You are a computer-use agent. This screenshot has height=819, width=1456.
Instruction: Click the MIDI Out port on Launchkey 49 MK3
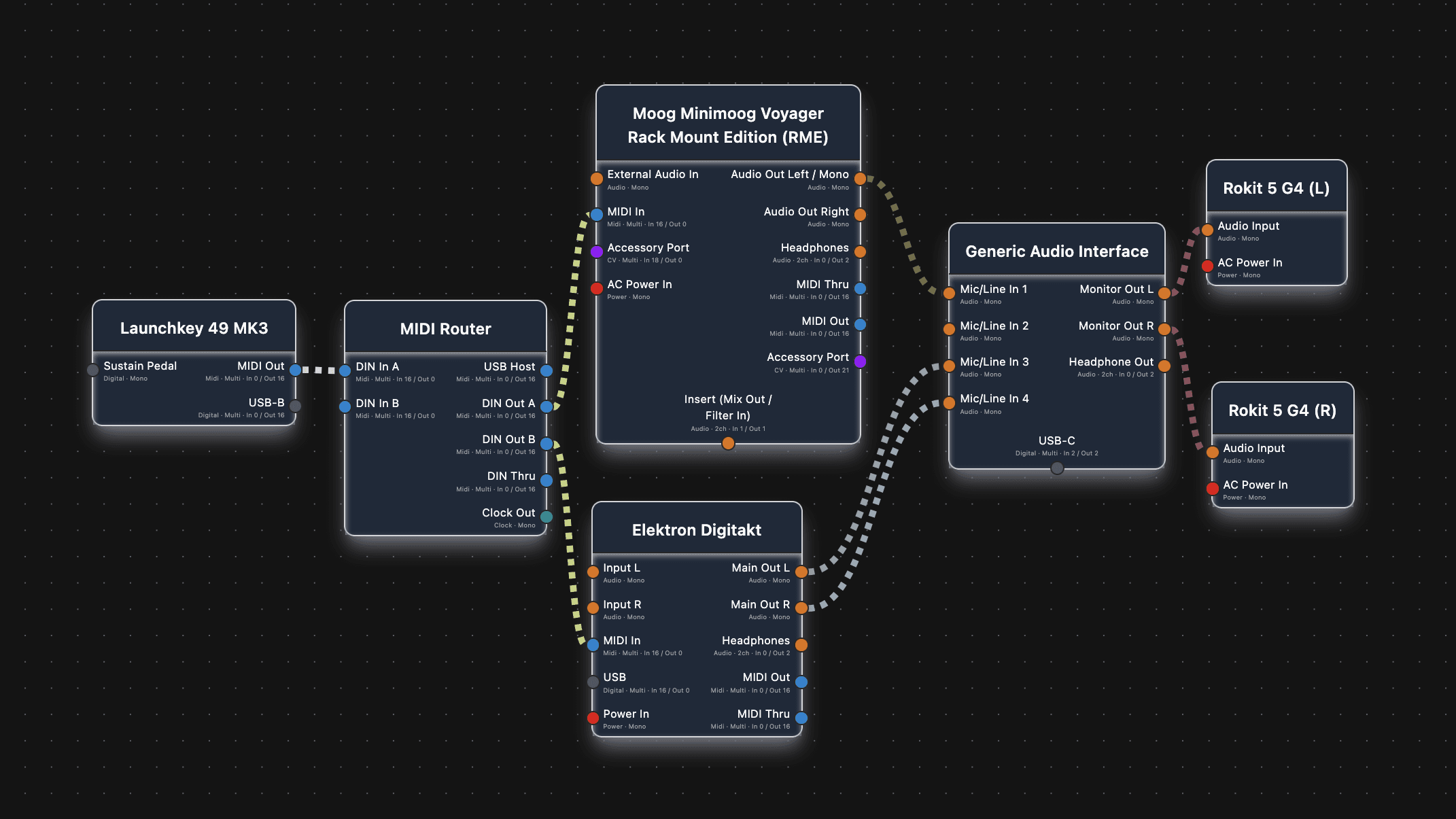point(294,370)
